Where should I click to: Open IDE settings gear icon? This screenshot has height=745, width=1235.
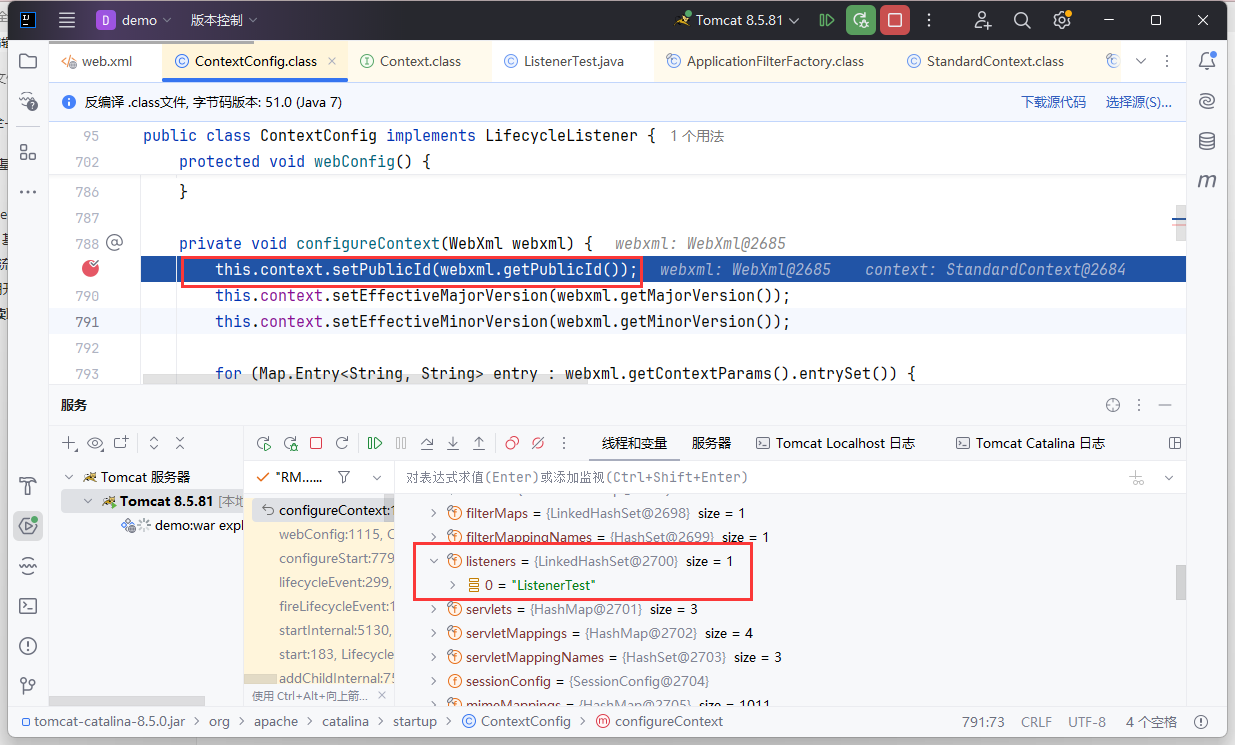click(x=1061, y=20)
